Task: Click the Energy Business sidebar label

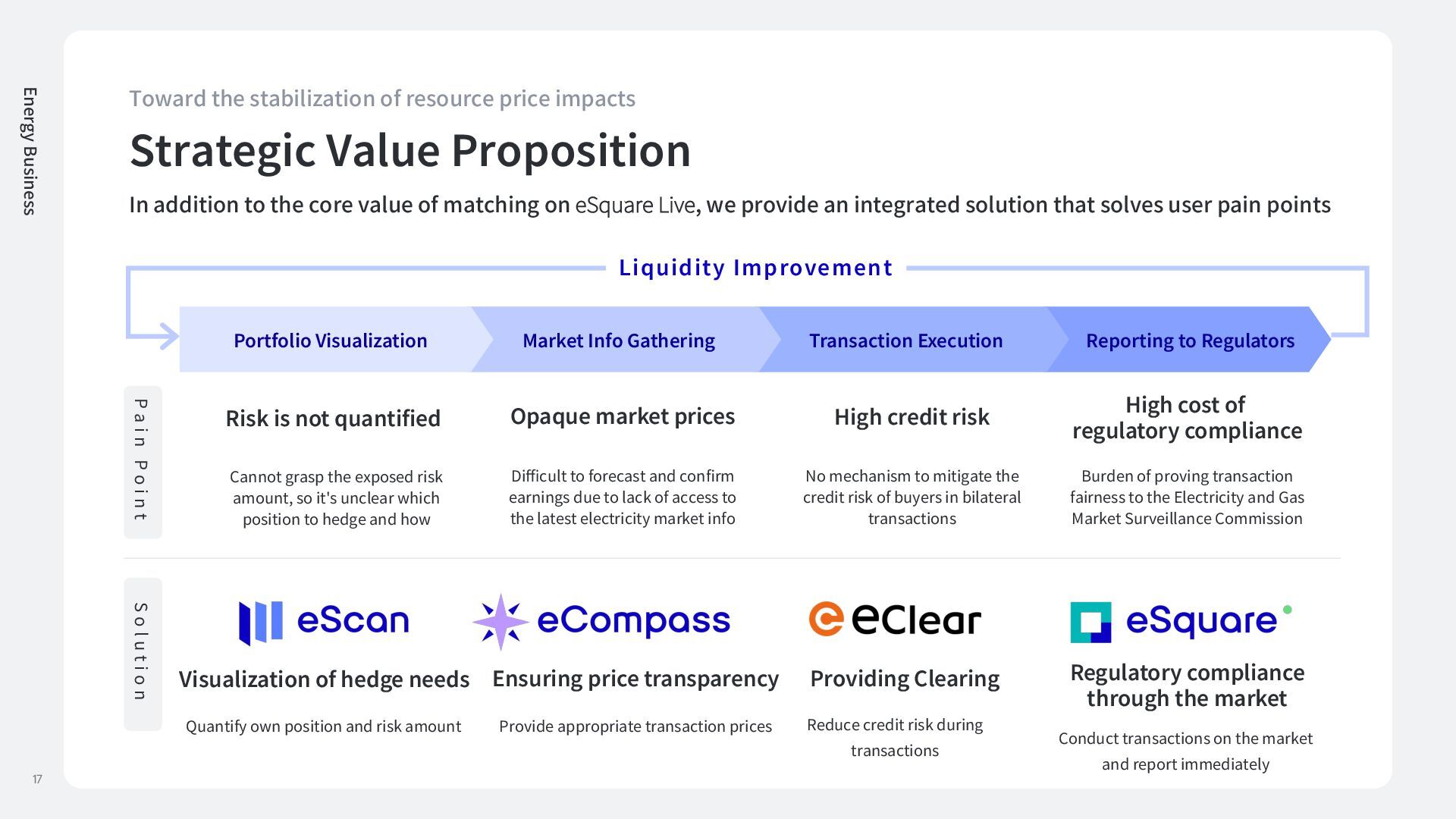Action: click(x=30, y=151)
